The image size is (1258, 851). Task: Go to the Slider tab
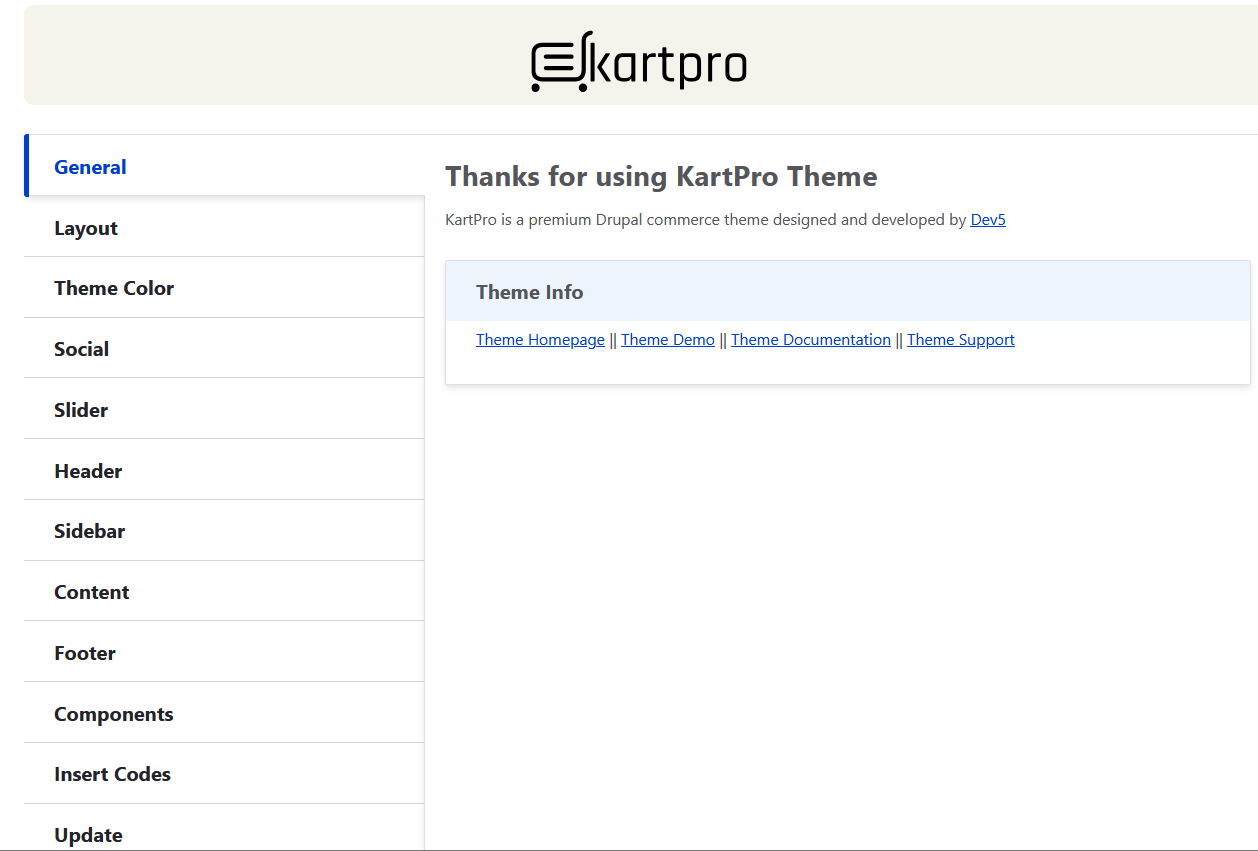coord(81,410)
